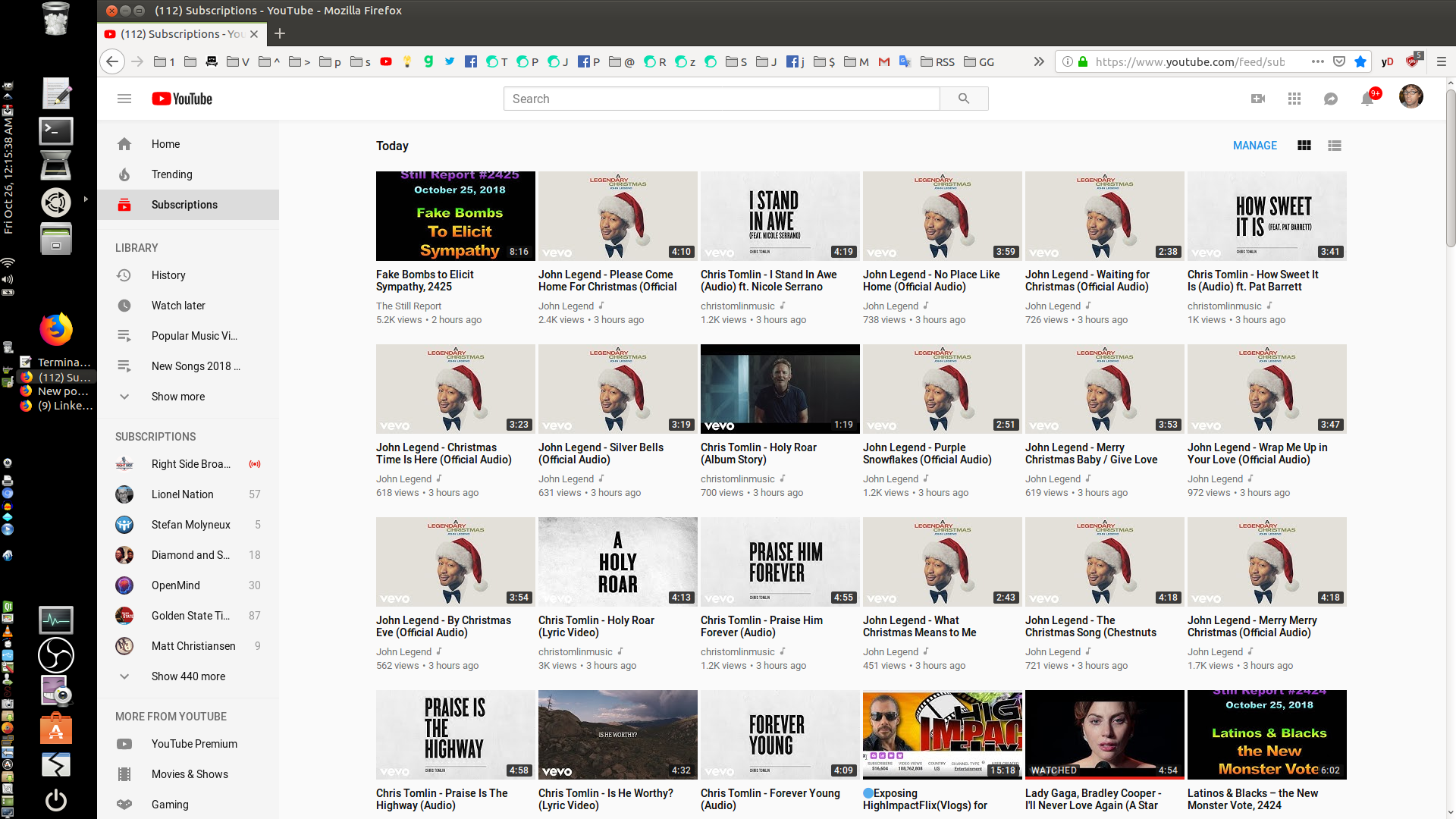
Task: Open Matt Christiansen subscription channel
Action: click(x=188, y=646)
